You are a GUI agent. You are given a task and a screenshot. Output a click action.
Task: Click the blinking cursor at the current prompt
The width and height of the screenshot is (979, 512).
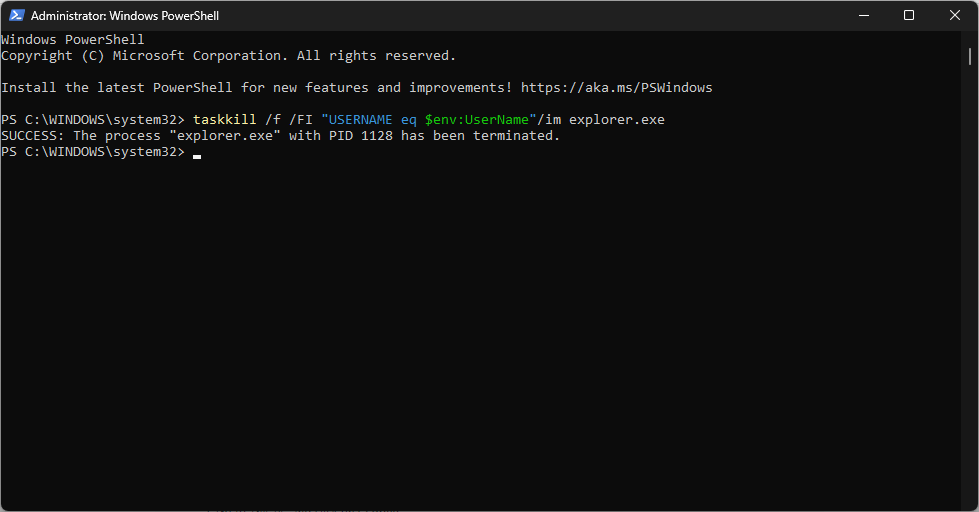[x=197, y=153]
